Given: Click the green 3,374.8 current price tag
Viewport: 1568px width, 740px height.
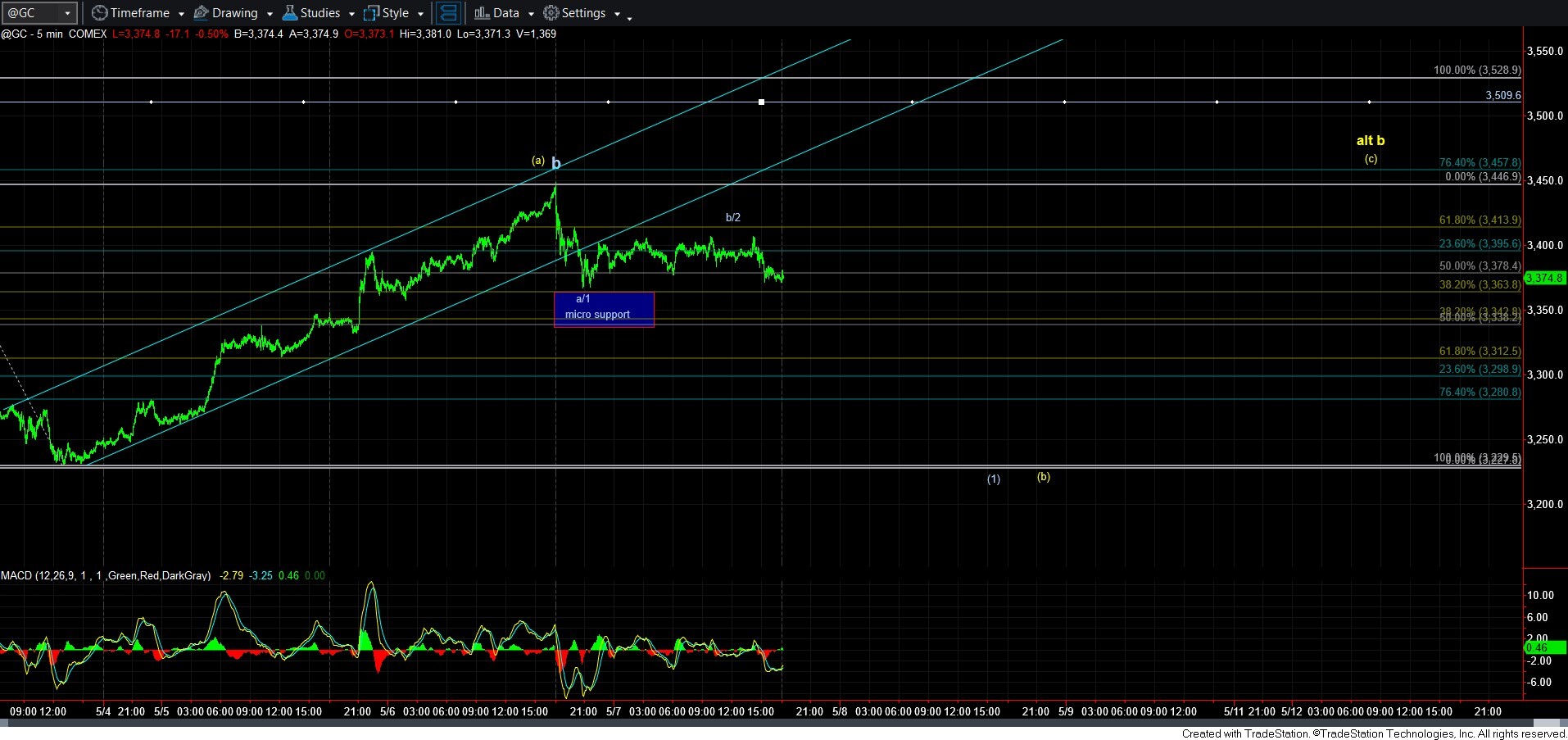Looking at the screenshot, I should 1544,278.
